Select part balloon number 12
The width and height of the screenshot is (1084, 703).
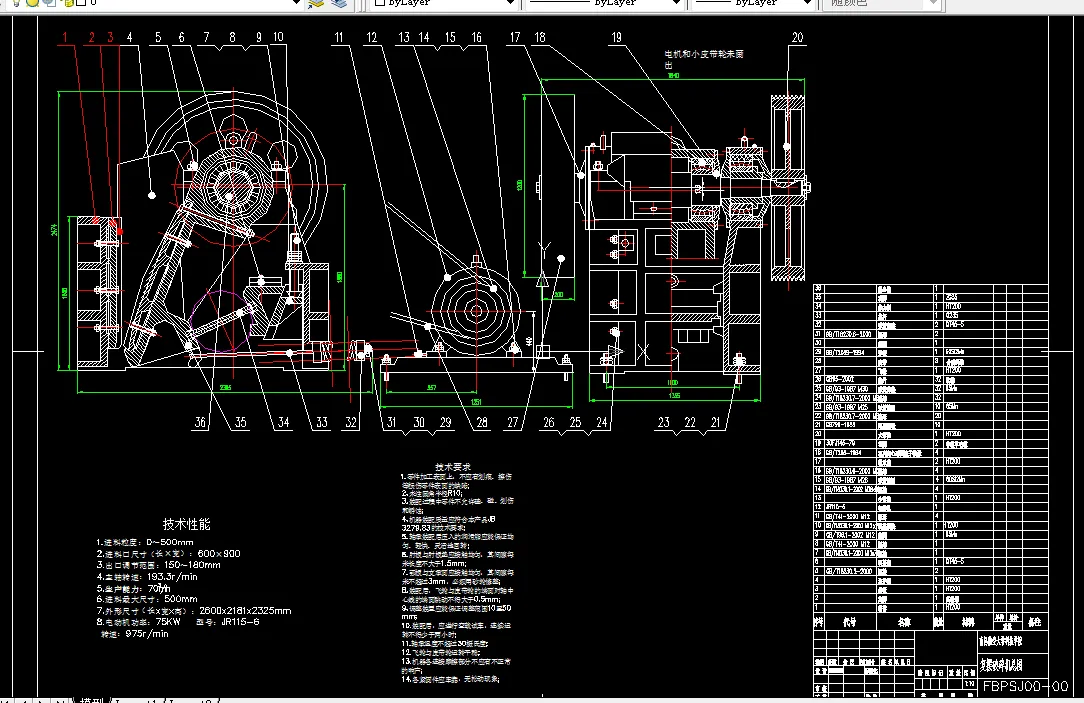(x=372, y=37)
